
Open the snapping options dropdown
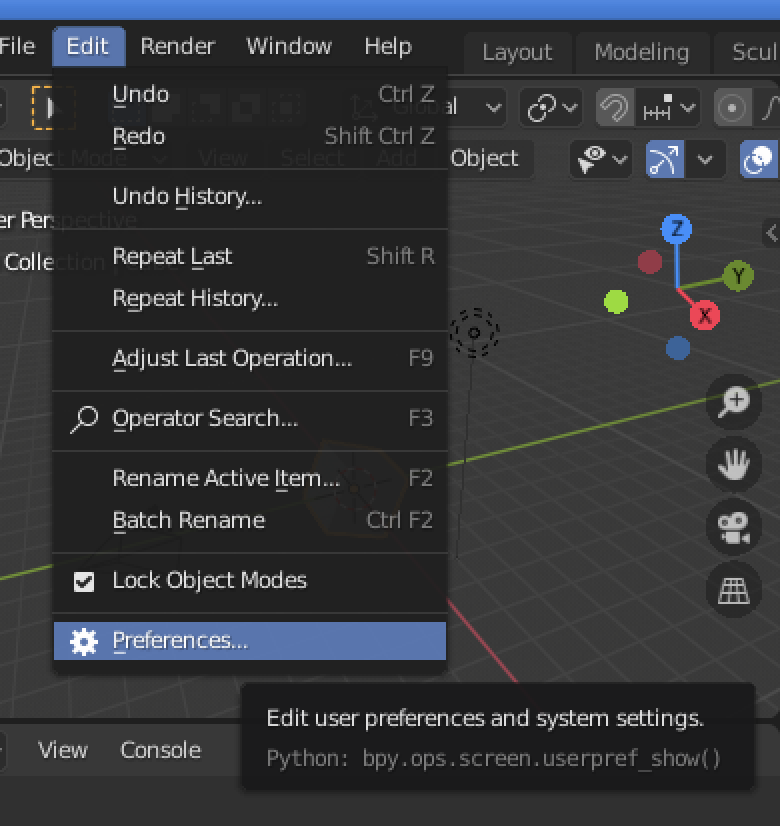(668, 107)
